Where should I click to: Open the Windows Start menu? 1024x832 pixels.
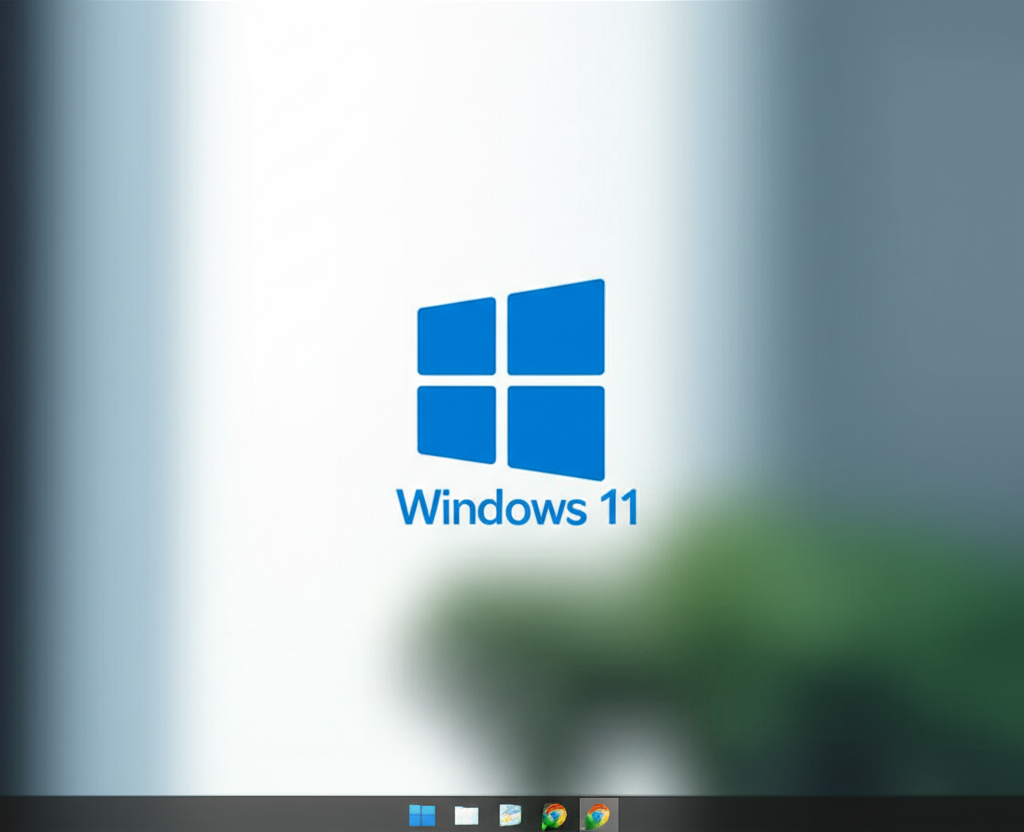point(422,815)
